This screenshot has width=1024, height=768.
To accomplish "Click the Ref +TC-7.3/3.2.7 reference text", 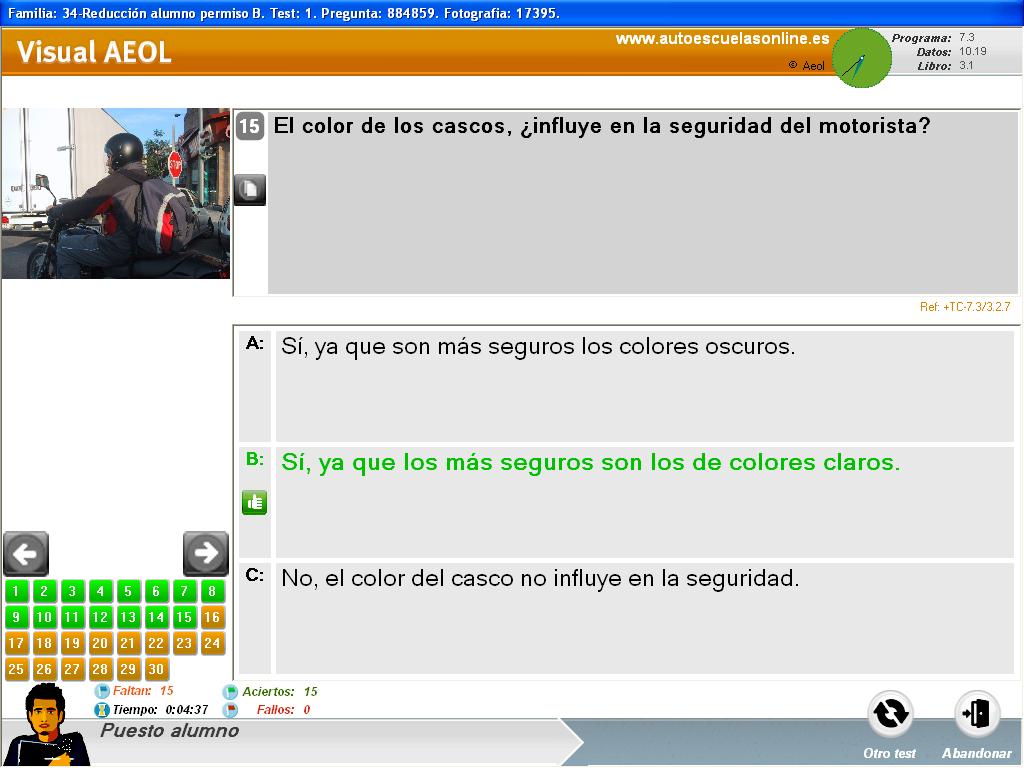I will click(964, 307).
